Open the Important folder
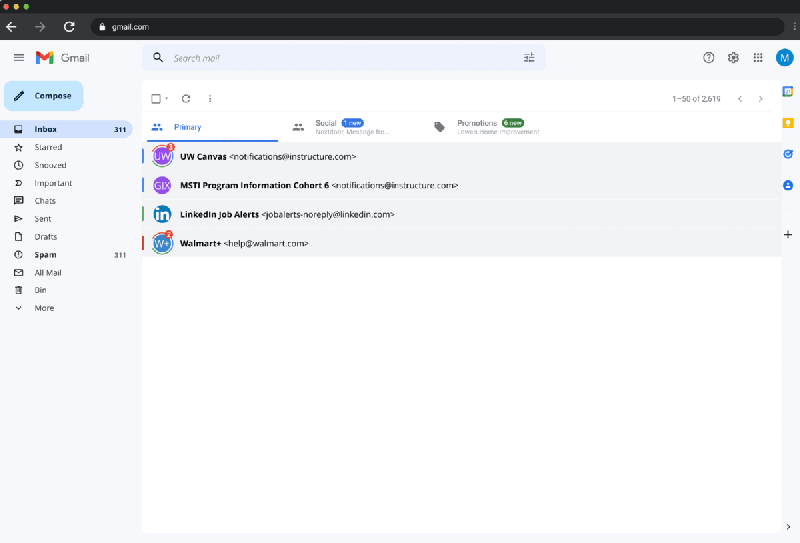Screen dimensions: 800x543 tap(66, 183)
